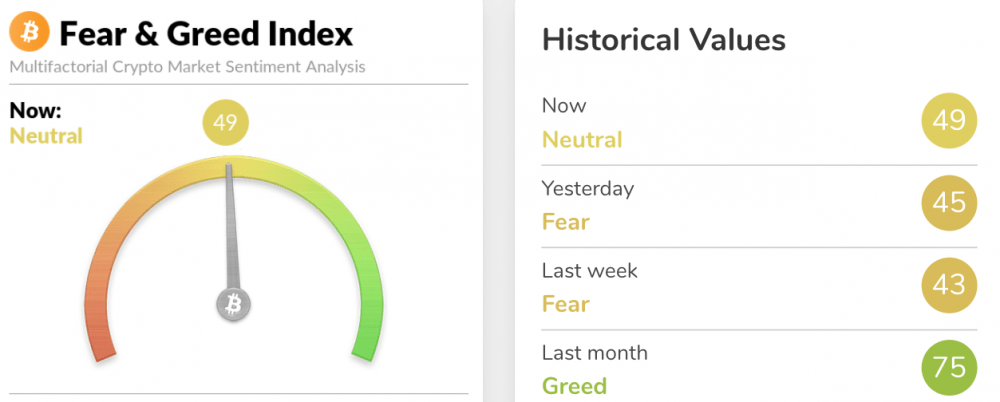Click the green Greed status text
Image resolution: width=1000 pixels, height=402 pixels.
pos(574,386)
